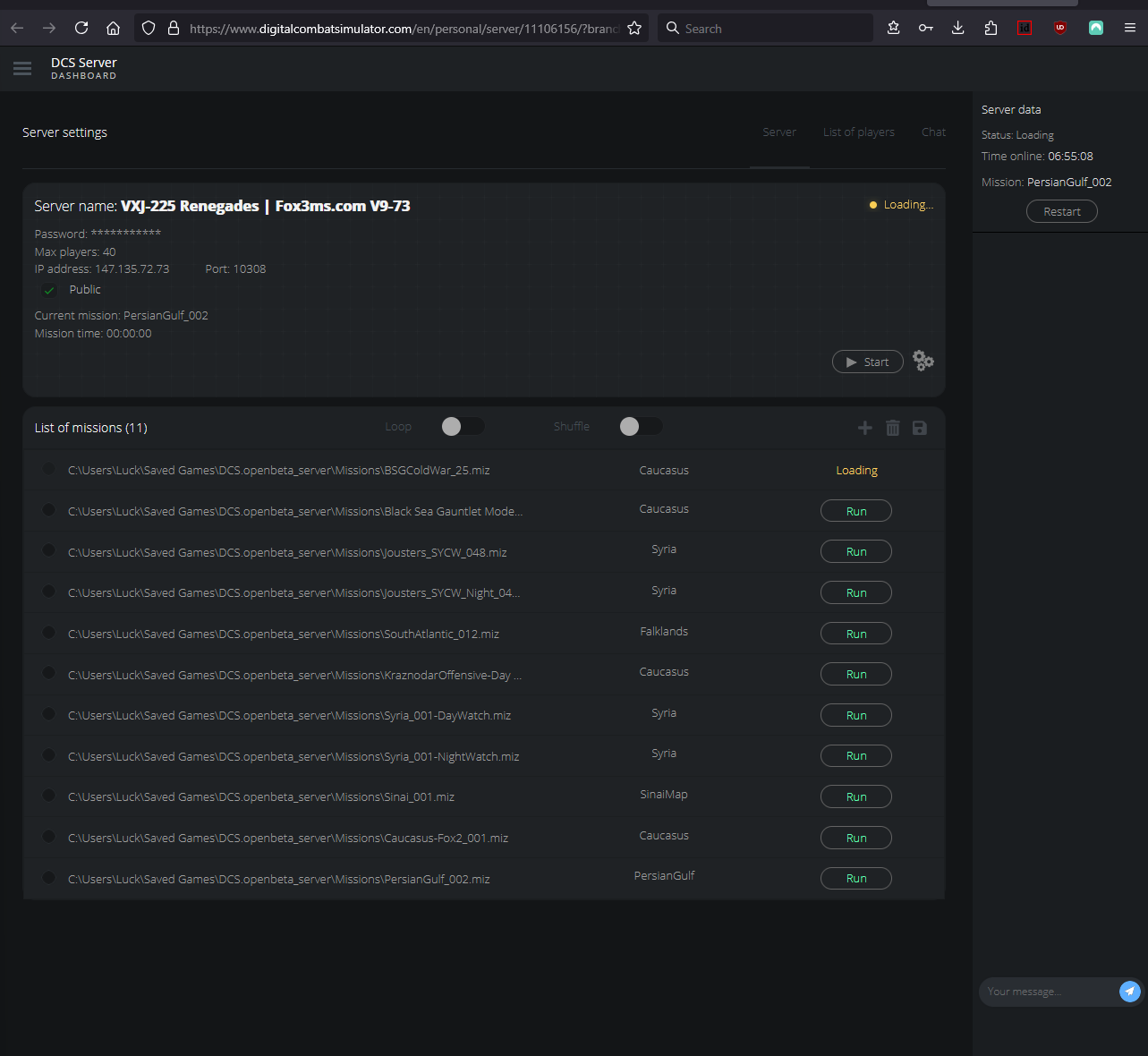Image resolution: width=1148 pixels, height=1056 pixels.
Task: Toggle the Shuffle switch
Action: click(x=641, y=427)
